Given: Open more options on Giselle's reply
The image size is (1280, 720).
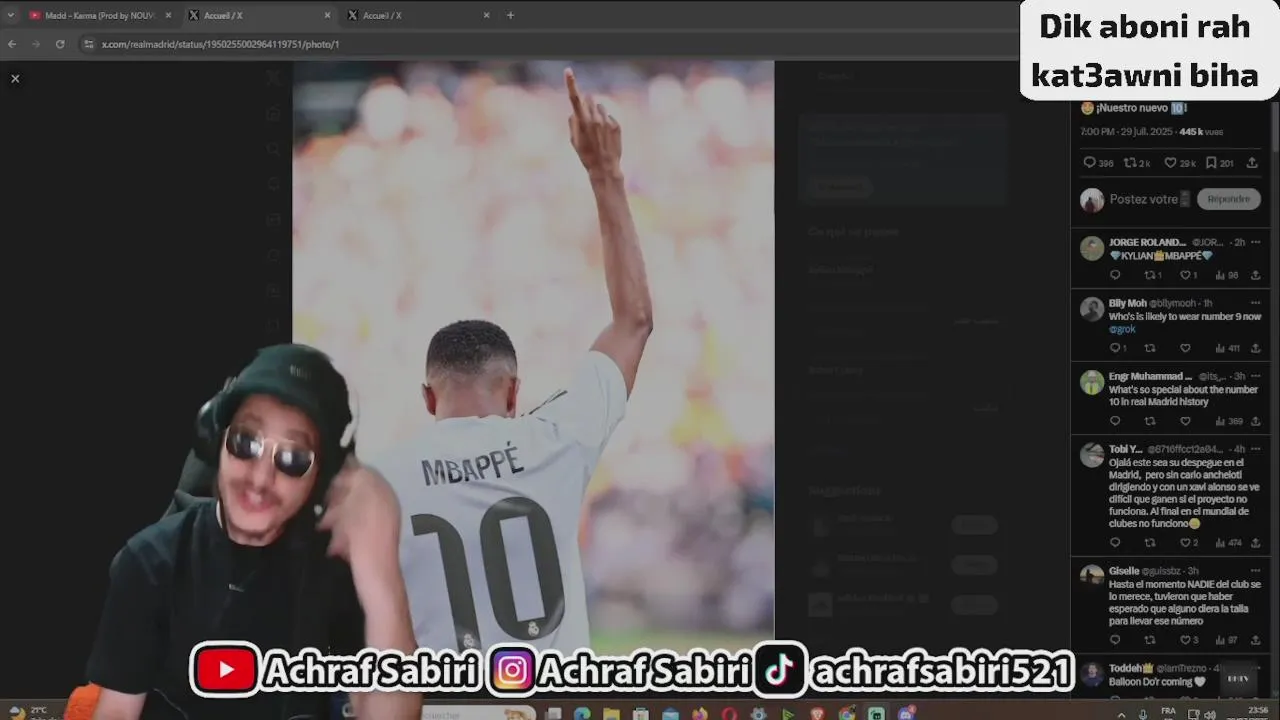Looking at the screenshot, I should [1255, 571].
